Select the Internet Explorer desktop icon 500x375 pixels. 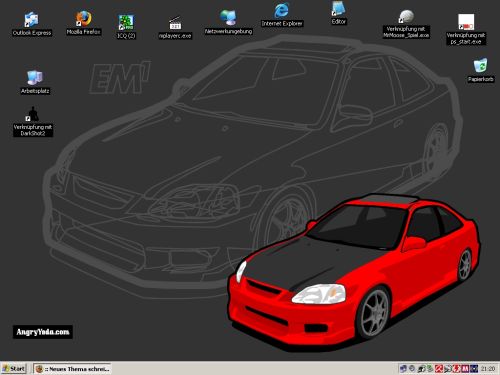pyautogui.click(x=282, y=15)
